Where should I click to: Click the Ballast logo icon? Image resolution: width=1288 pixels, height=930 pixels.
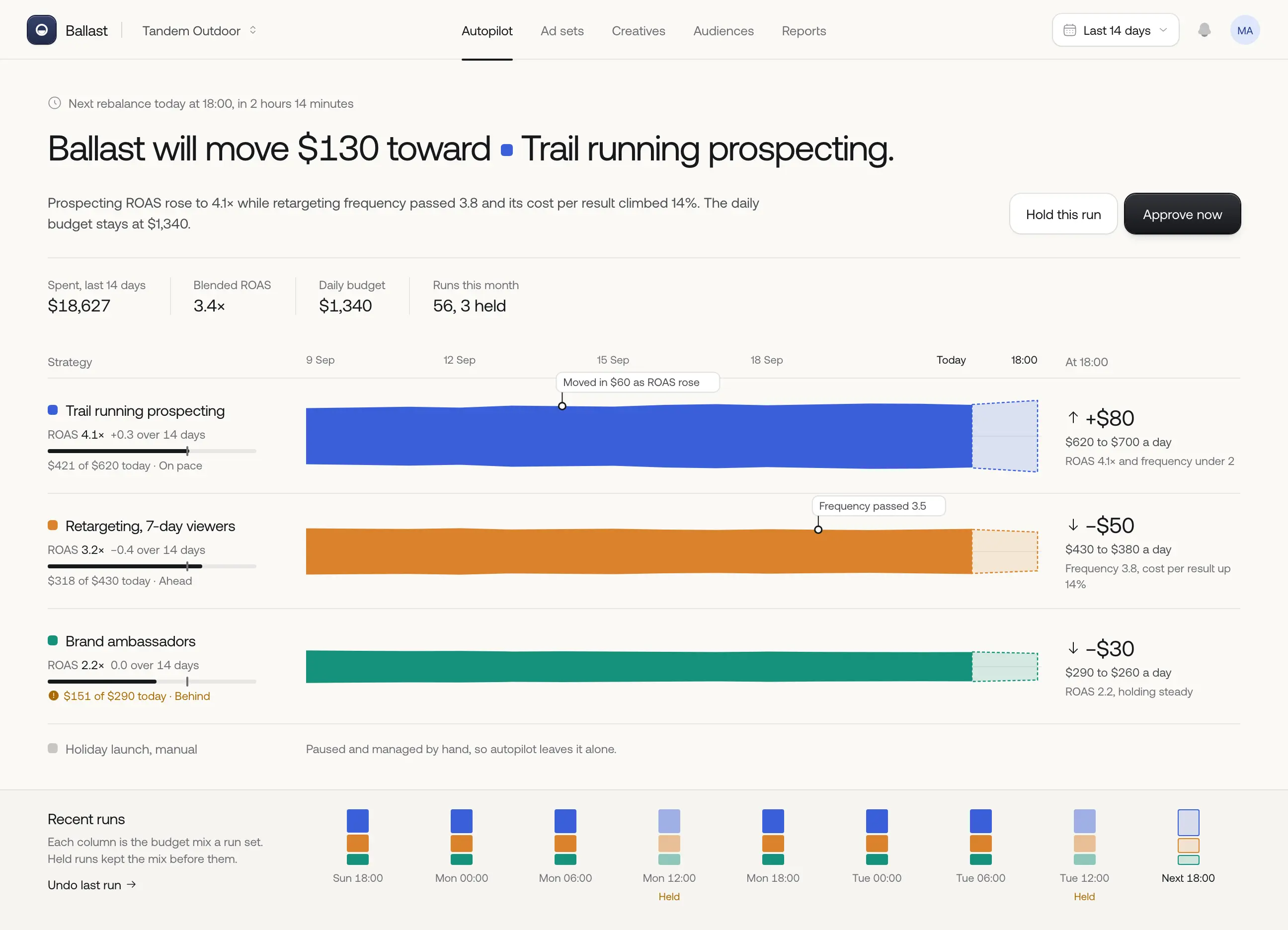pos(41,30)
